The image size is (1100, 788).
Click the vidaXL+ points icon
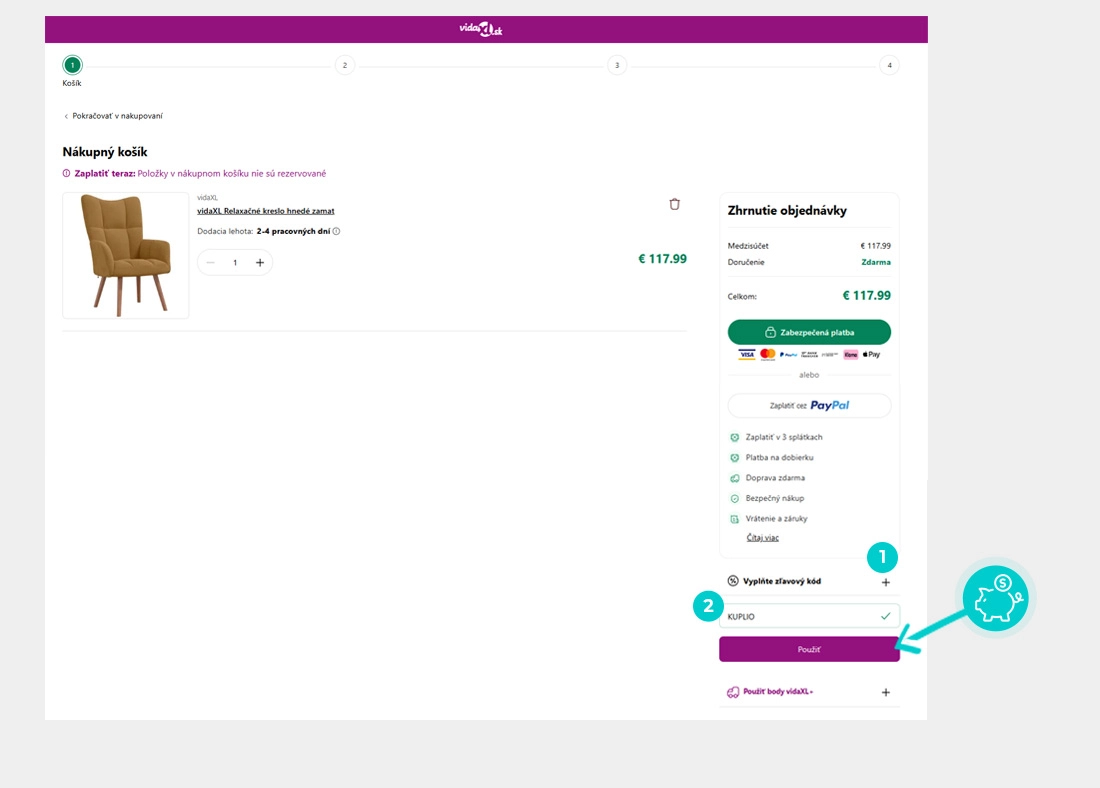733,692
